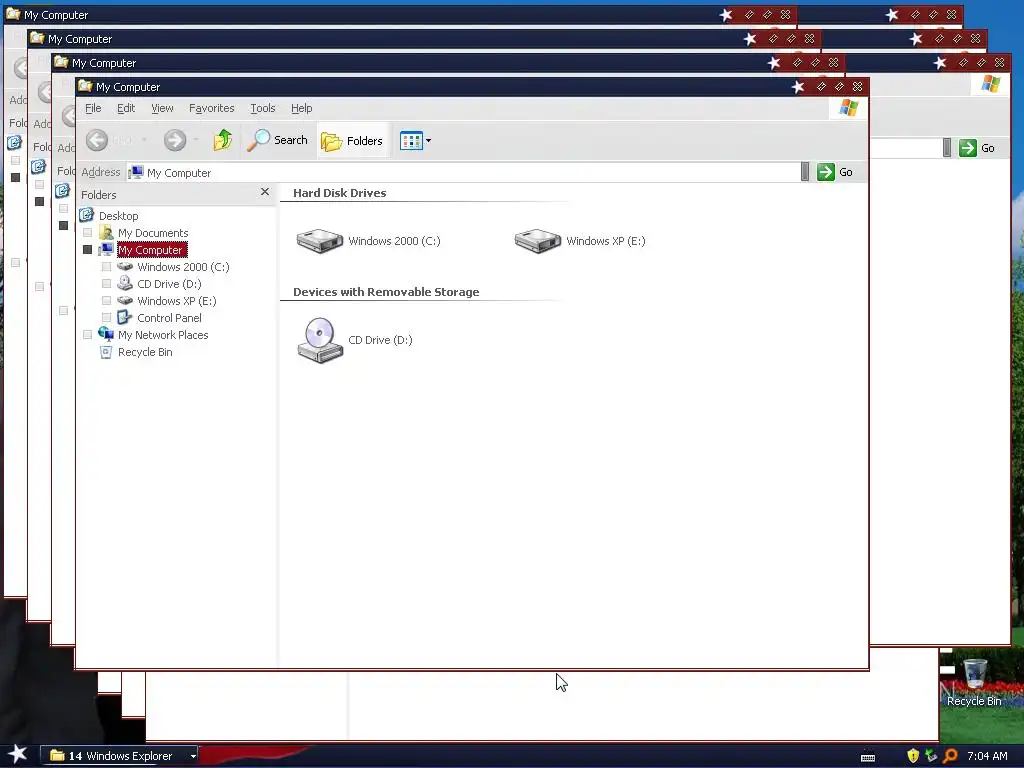1024x768 pixels.
Task: Click the address bar showing My Computer
Action: pyautogui.click(x=462, y=172)
